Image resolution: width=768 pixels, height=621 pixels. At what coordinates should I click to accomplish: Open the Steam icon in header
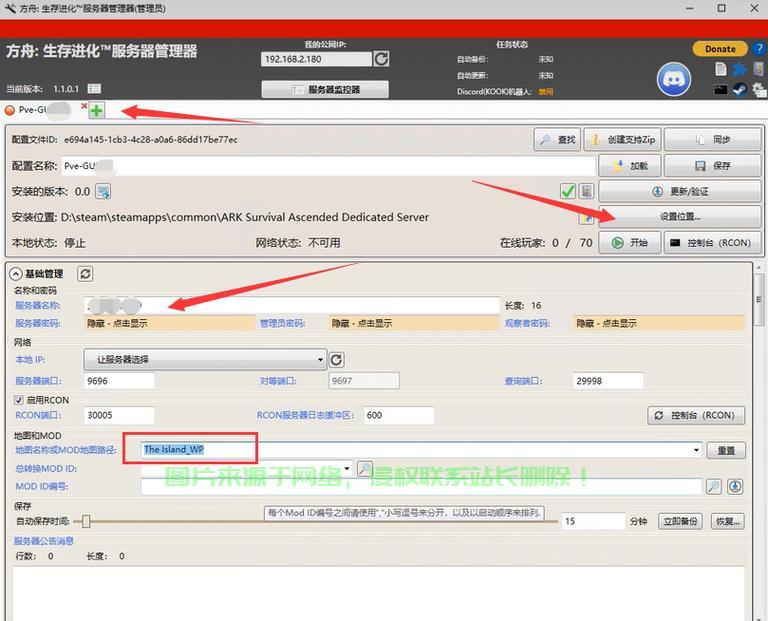coord(739,90)
